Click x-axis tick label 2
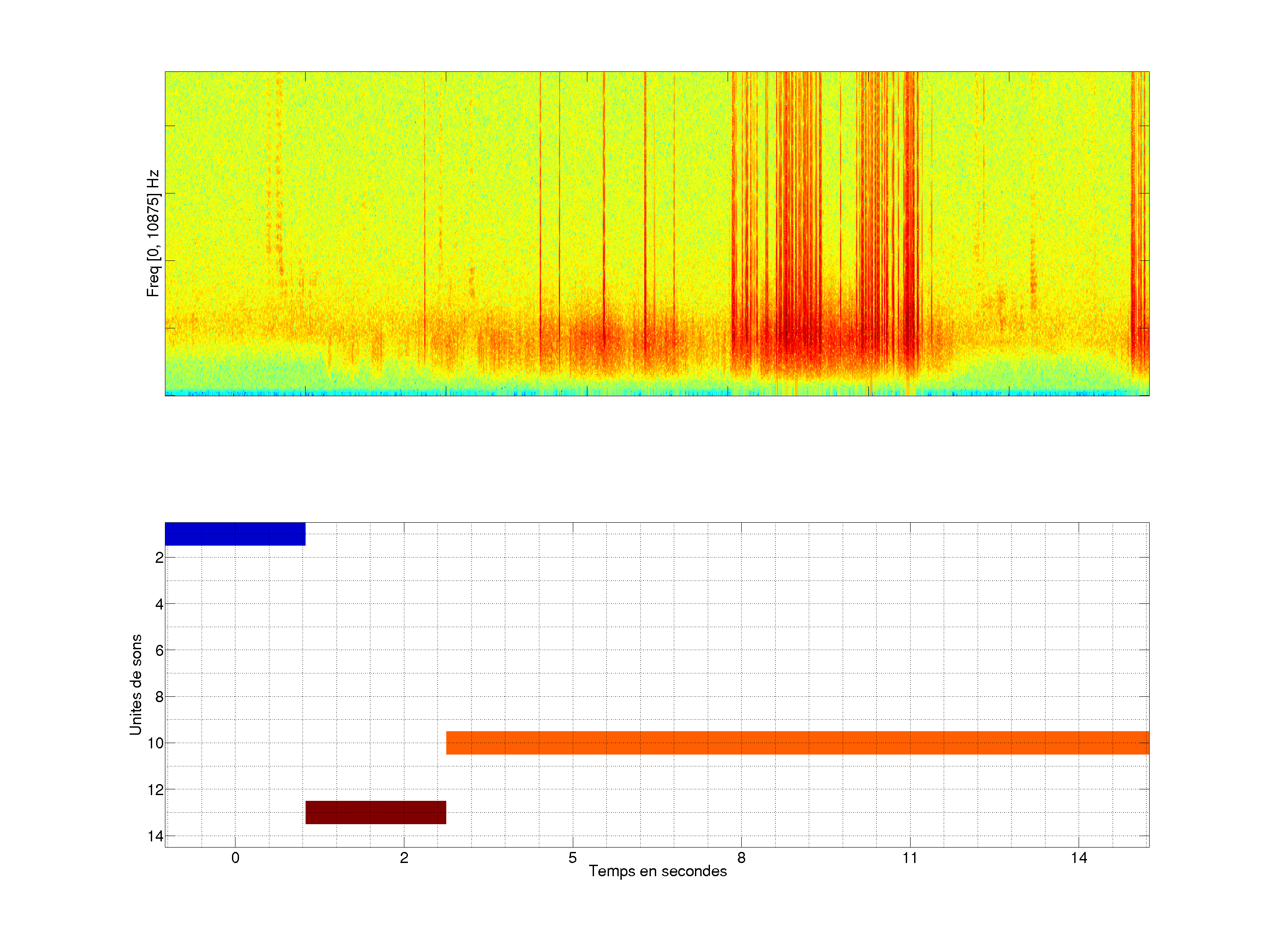Image resolution: width=1270 pixels, height=952 pixels. click(403, 858)
